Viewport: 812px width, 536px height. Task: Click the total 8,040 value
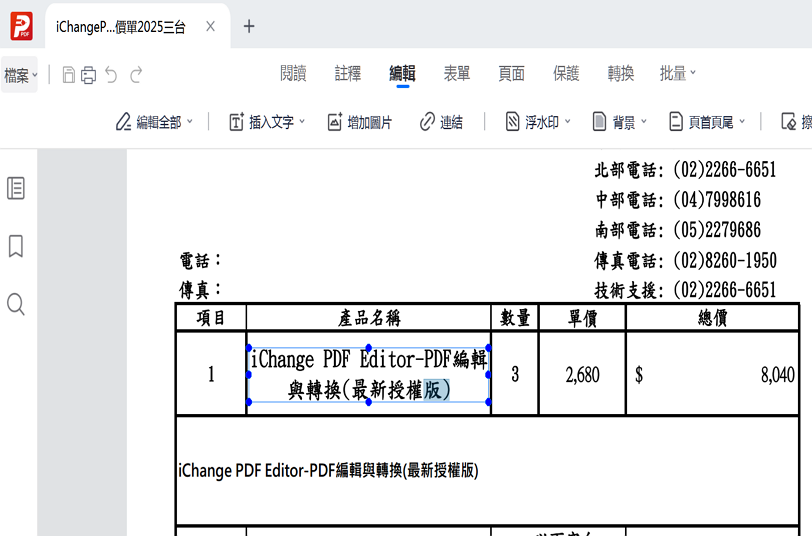[777, 374]
